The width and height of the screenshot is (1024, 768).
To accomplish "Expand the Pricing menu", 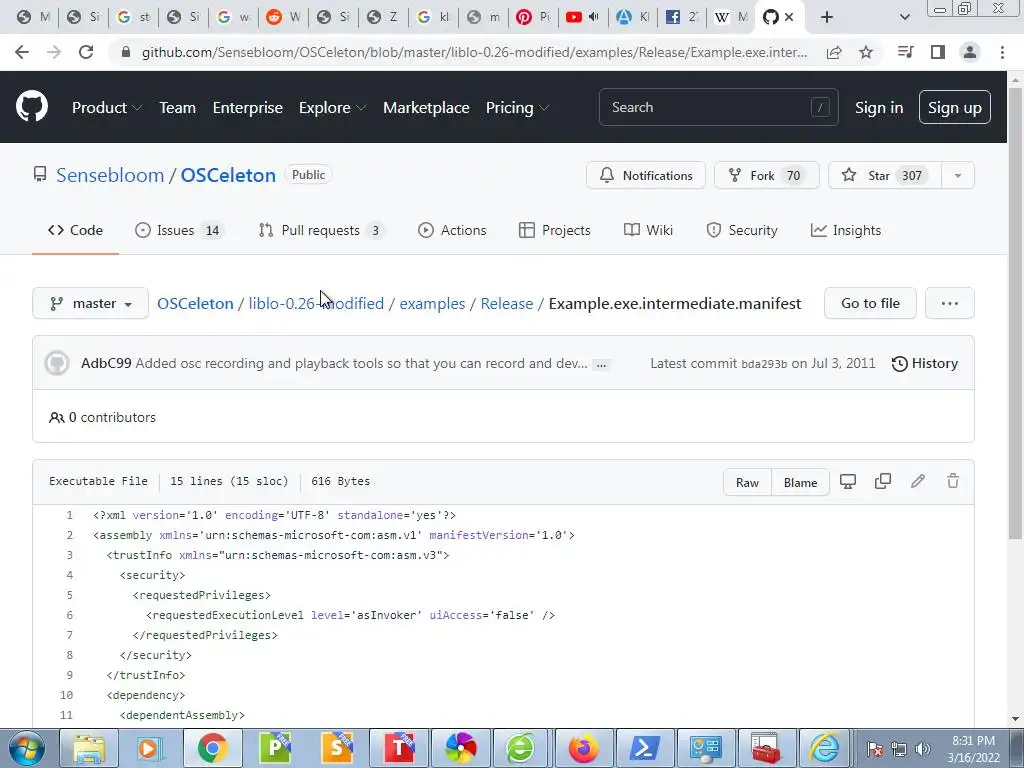I will [517, 108].
